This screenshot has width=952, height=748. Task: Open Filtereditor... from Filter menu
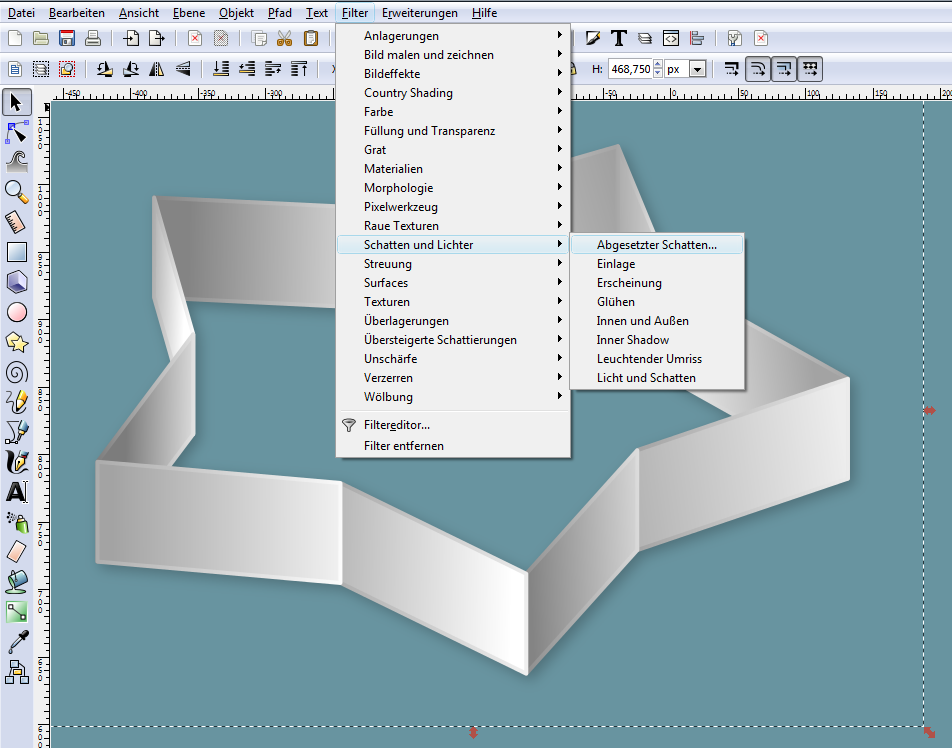396,425
